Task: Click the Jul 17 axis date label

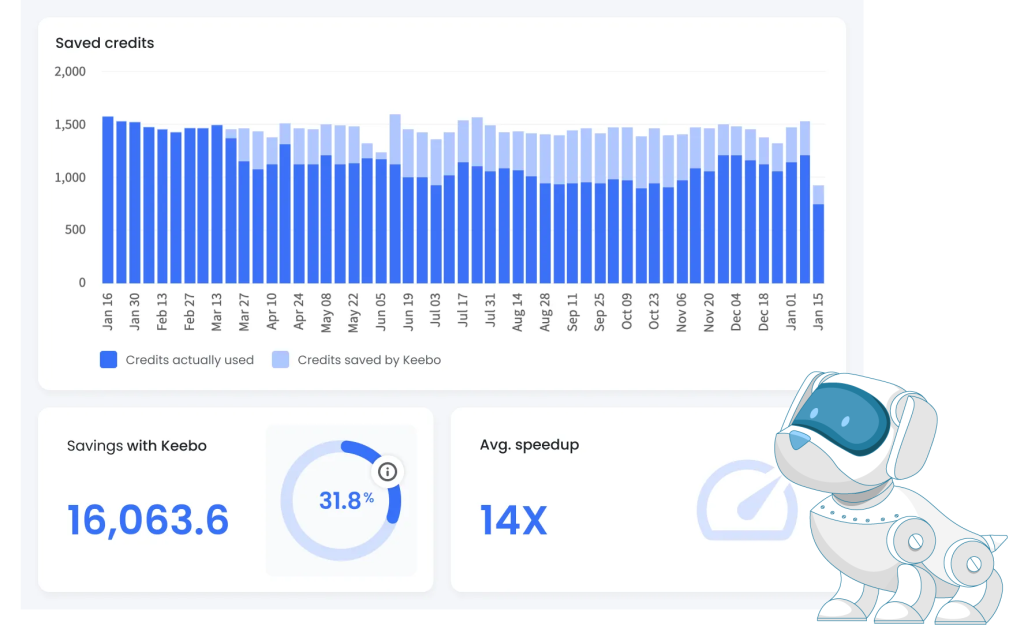Action: point(463,310)
